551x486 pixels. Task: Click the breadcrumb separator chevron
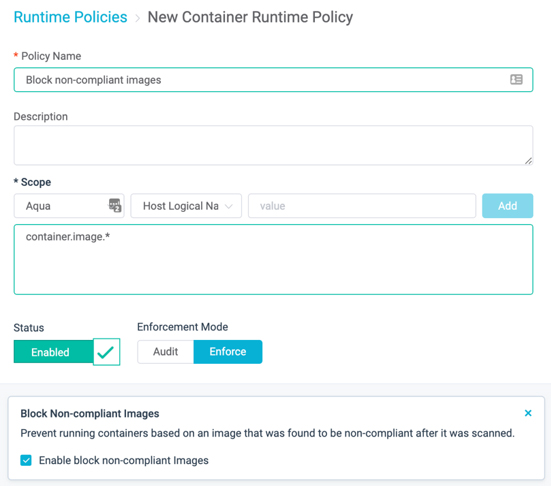coord(138,18)
